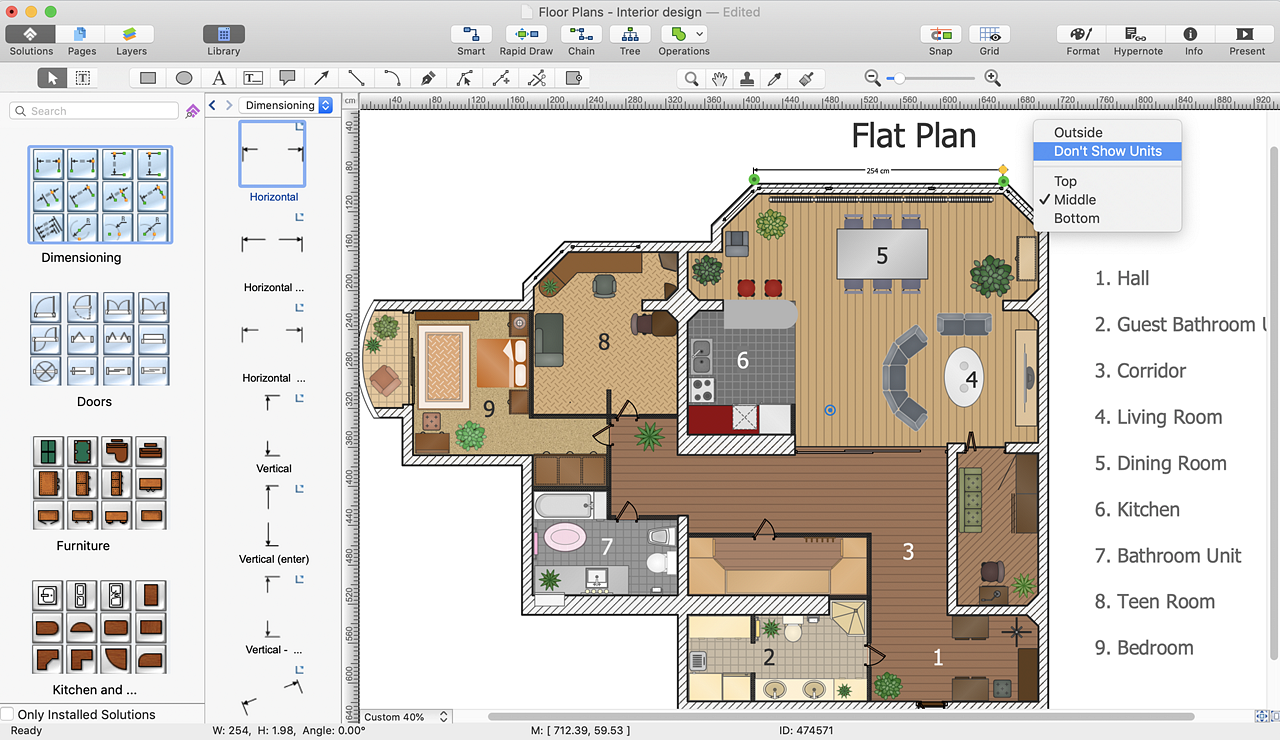Activate the hand pan tool

pyautogui.click(x=719, y=78)
